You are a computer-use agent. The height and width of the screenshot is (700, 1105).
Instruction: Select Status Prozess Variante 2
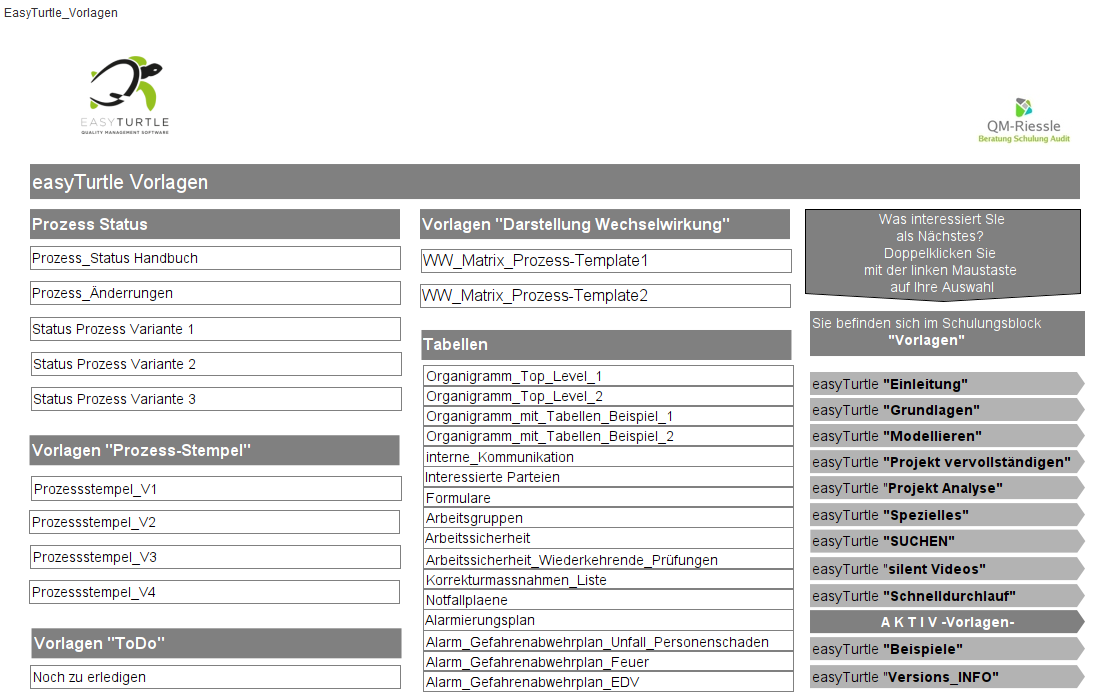tap(216, 364)
